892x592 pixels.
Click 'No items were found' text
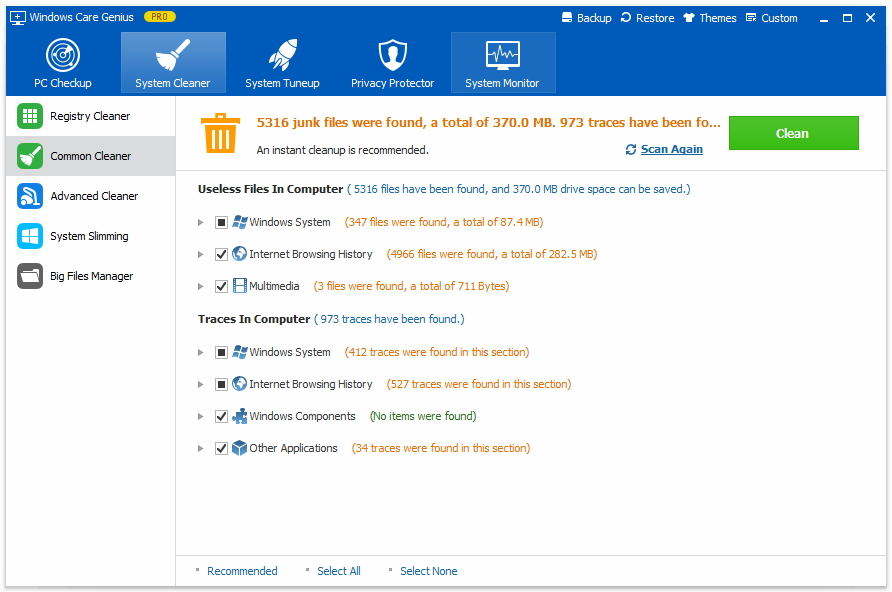[423, 416]
